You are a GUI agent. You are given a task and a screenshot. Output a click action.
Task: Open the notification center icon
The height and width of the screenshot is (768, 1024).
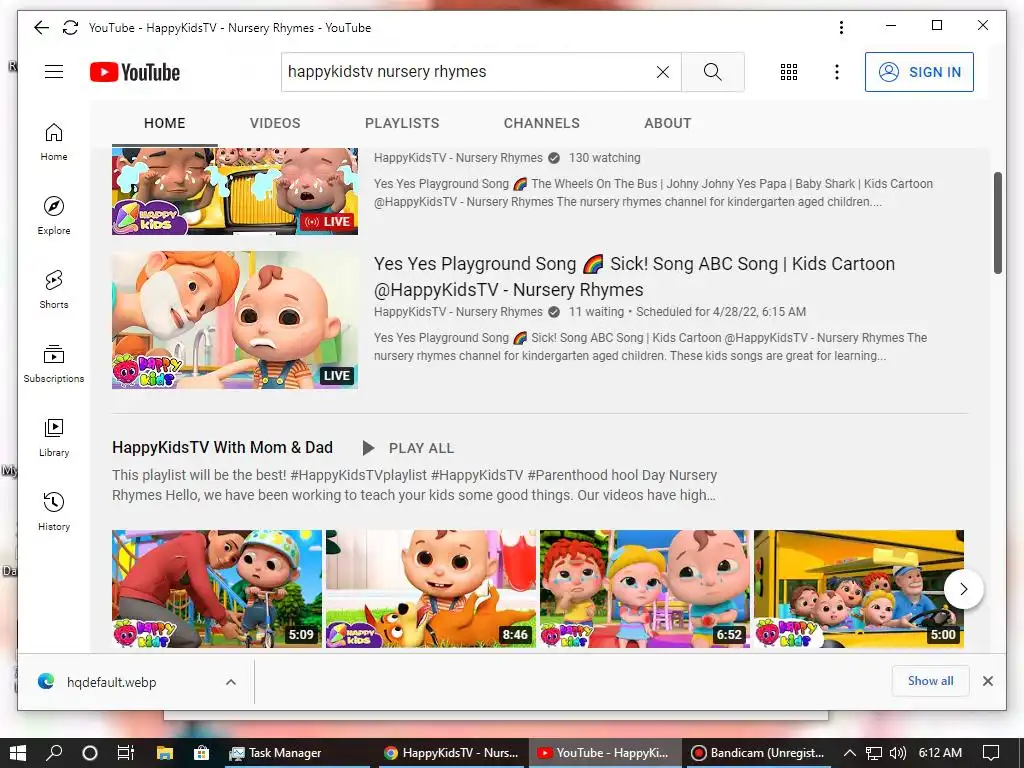coord(991,753)
